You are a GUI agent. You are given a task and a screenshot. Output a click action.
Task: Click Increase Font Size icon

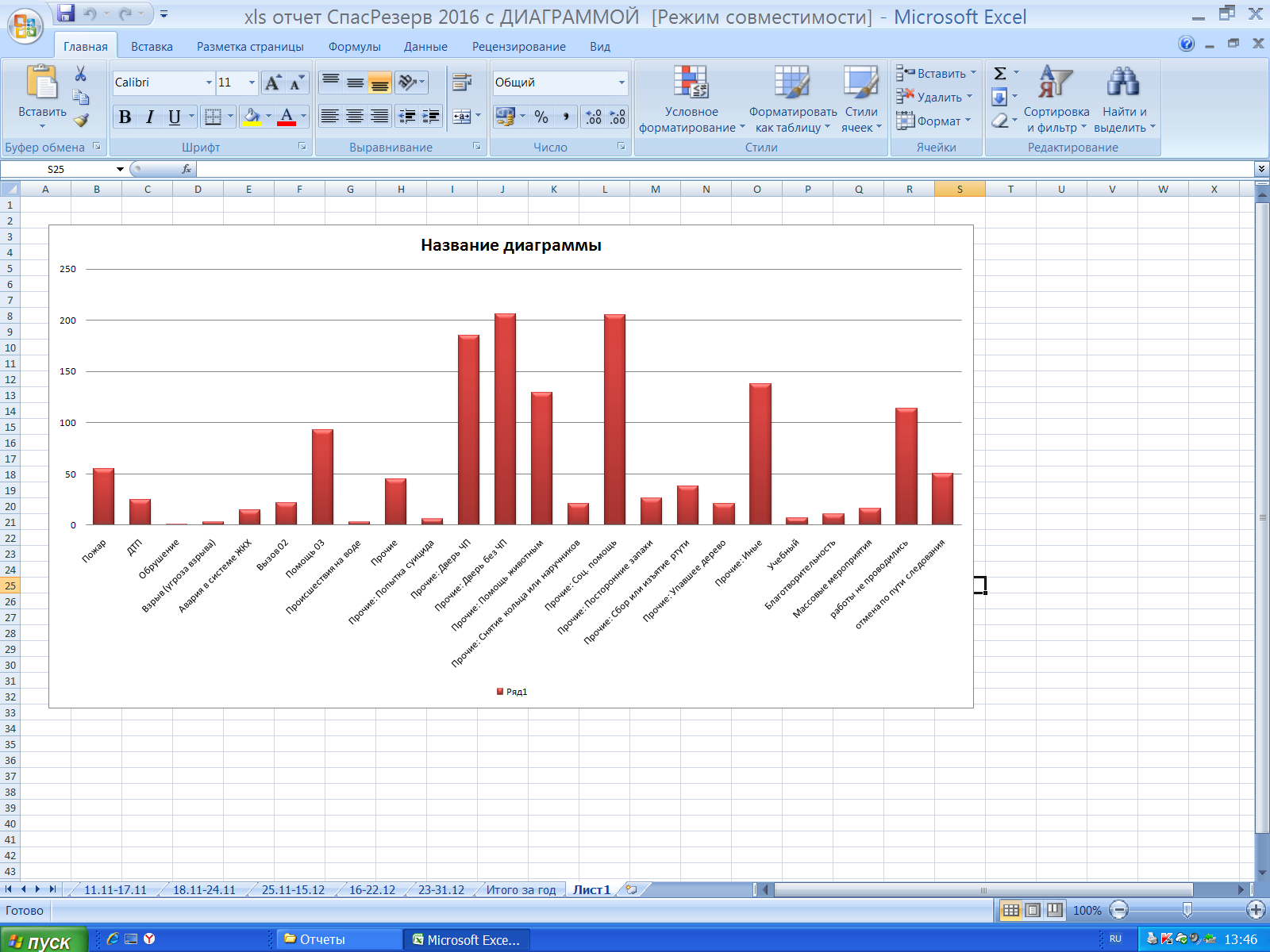coord(272,83)
